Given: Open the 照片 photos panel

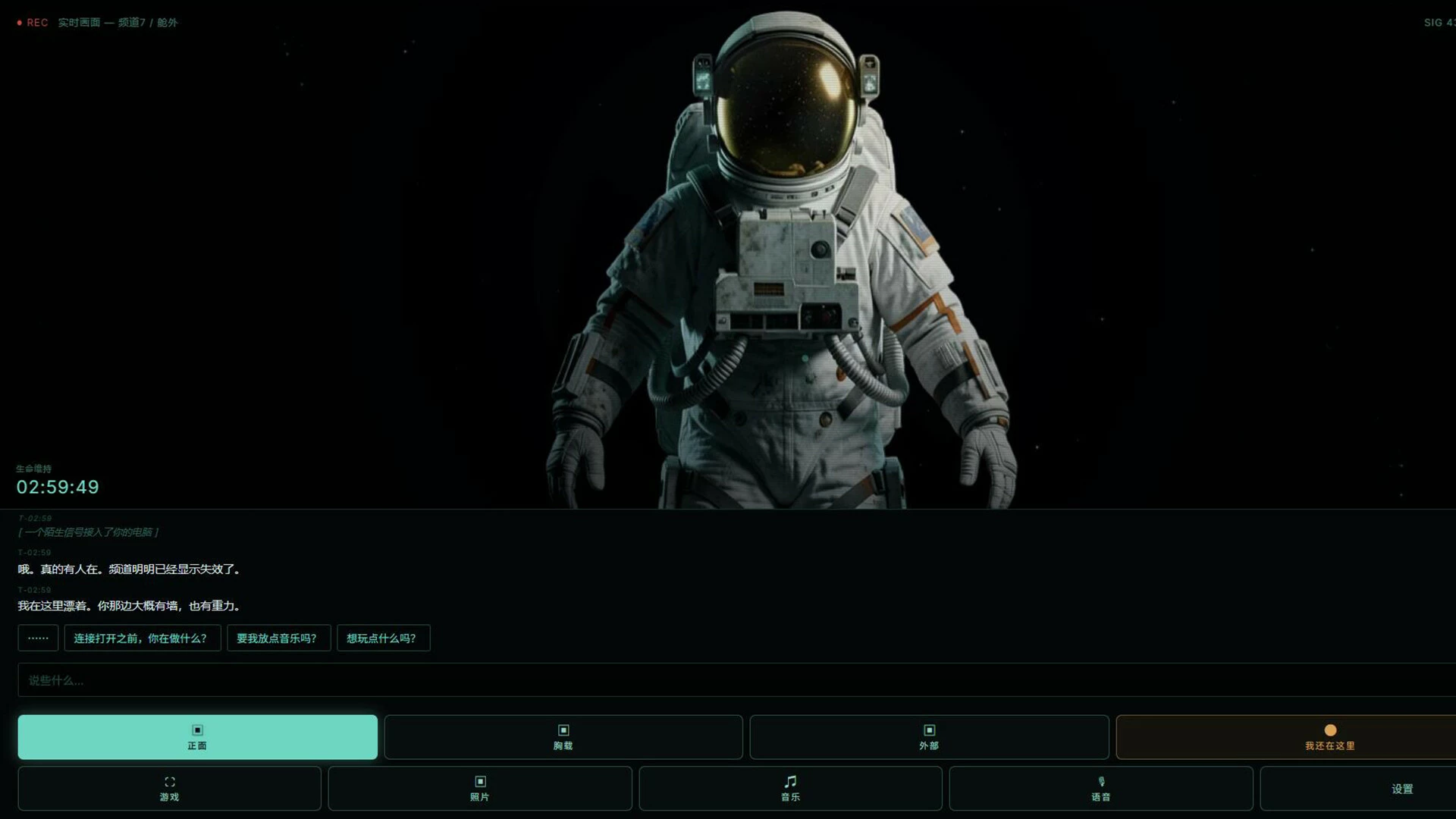Looking at the screenshot, I should 479,789.
